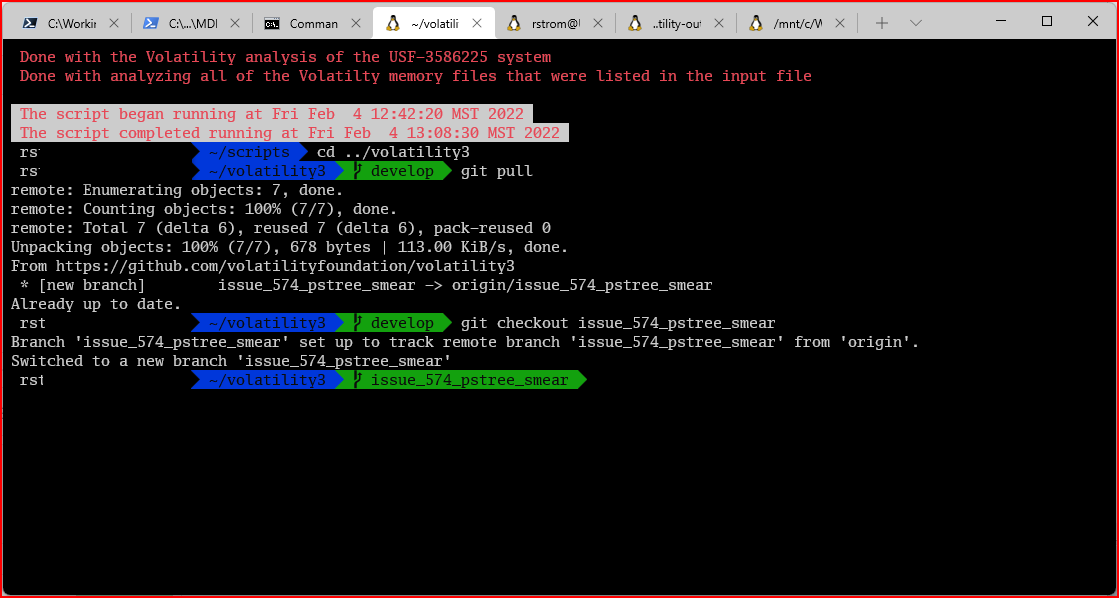Click the PowerShell icon on the C:\...\MDI tab
Screen dimensions: 1119x598
(x=153, y=21)
